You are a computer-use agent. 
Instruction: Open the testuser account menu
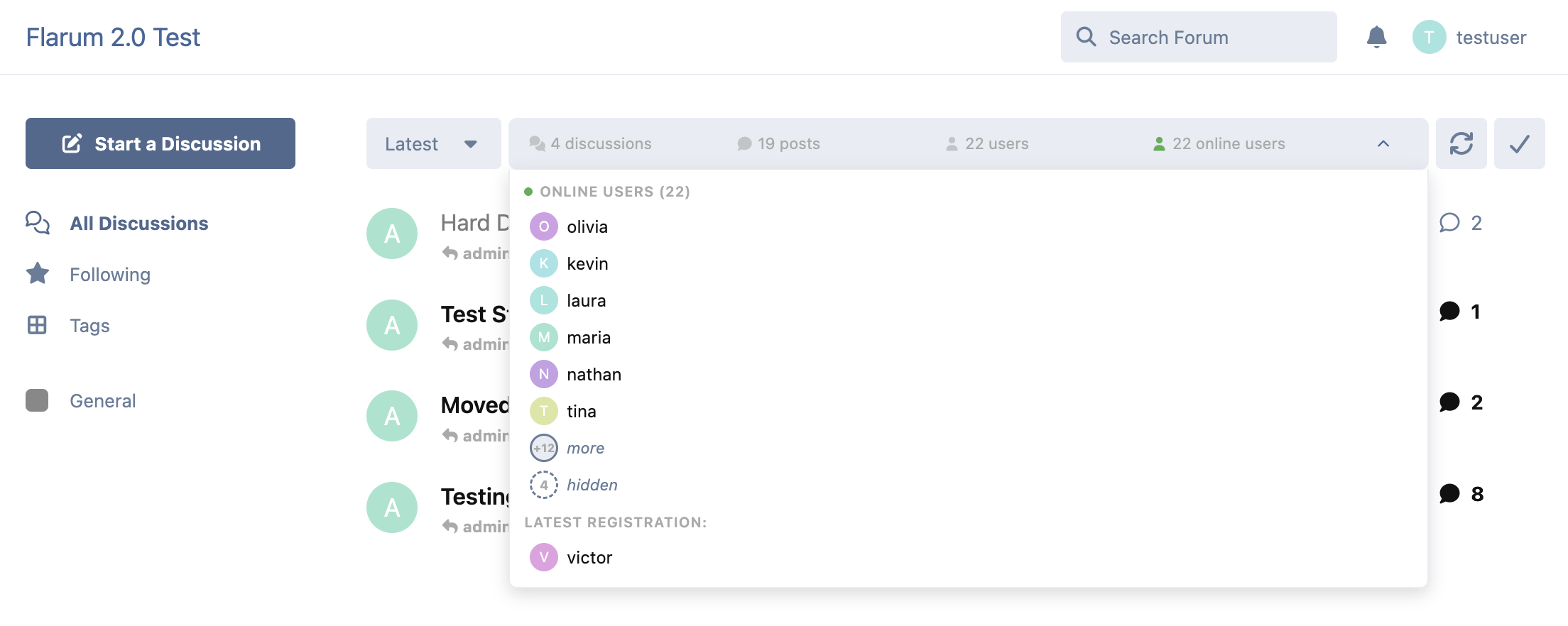click(x=1470, y=37)
